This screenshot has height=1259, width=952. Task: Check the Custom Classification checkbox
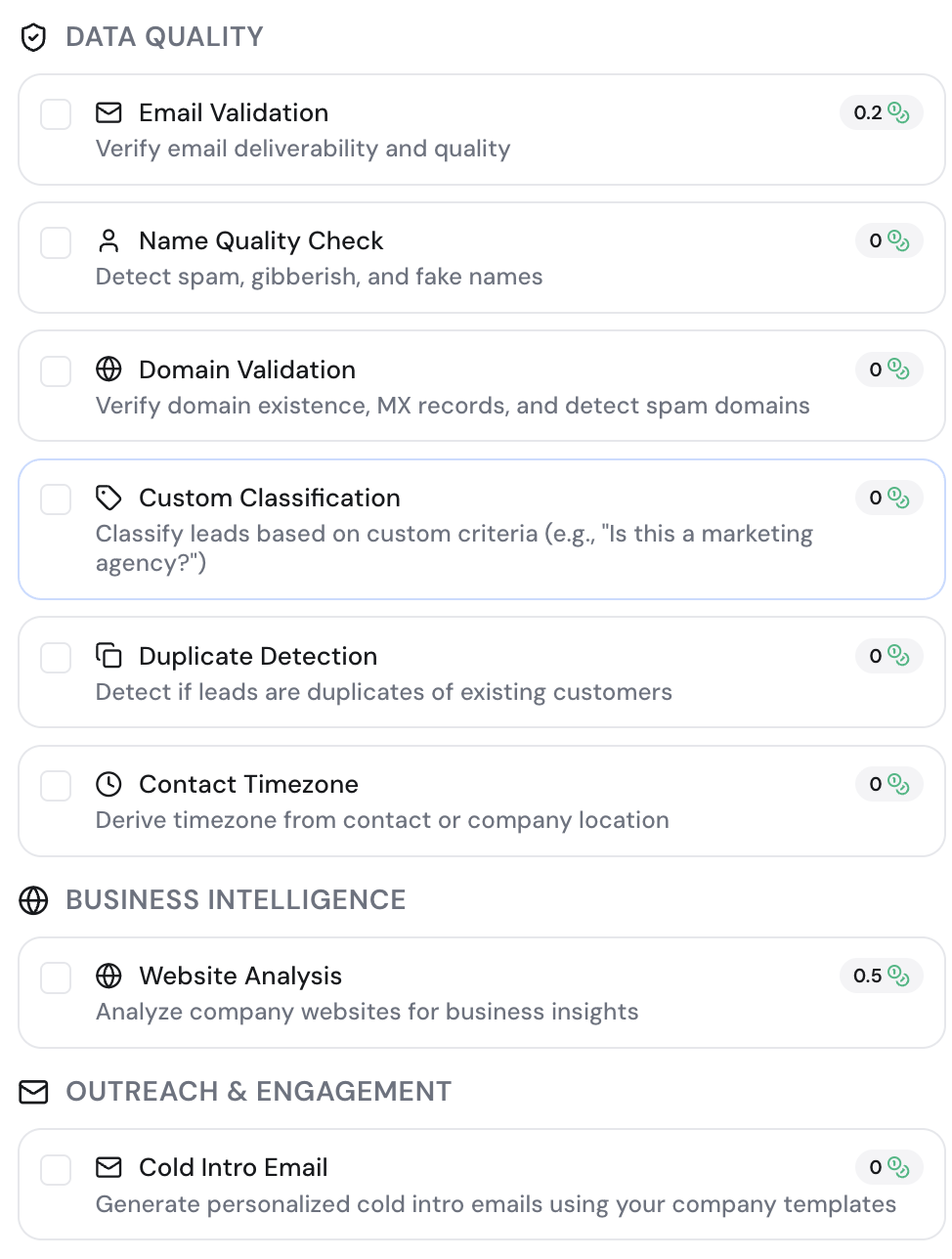[56, 499]
